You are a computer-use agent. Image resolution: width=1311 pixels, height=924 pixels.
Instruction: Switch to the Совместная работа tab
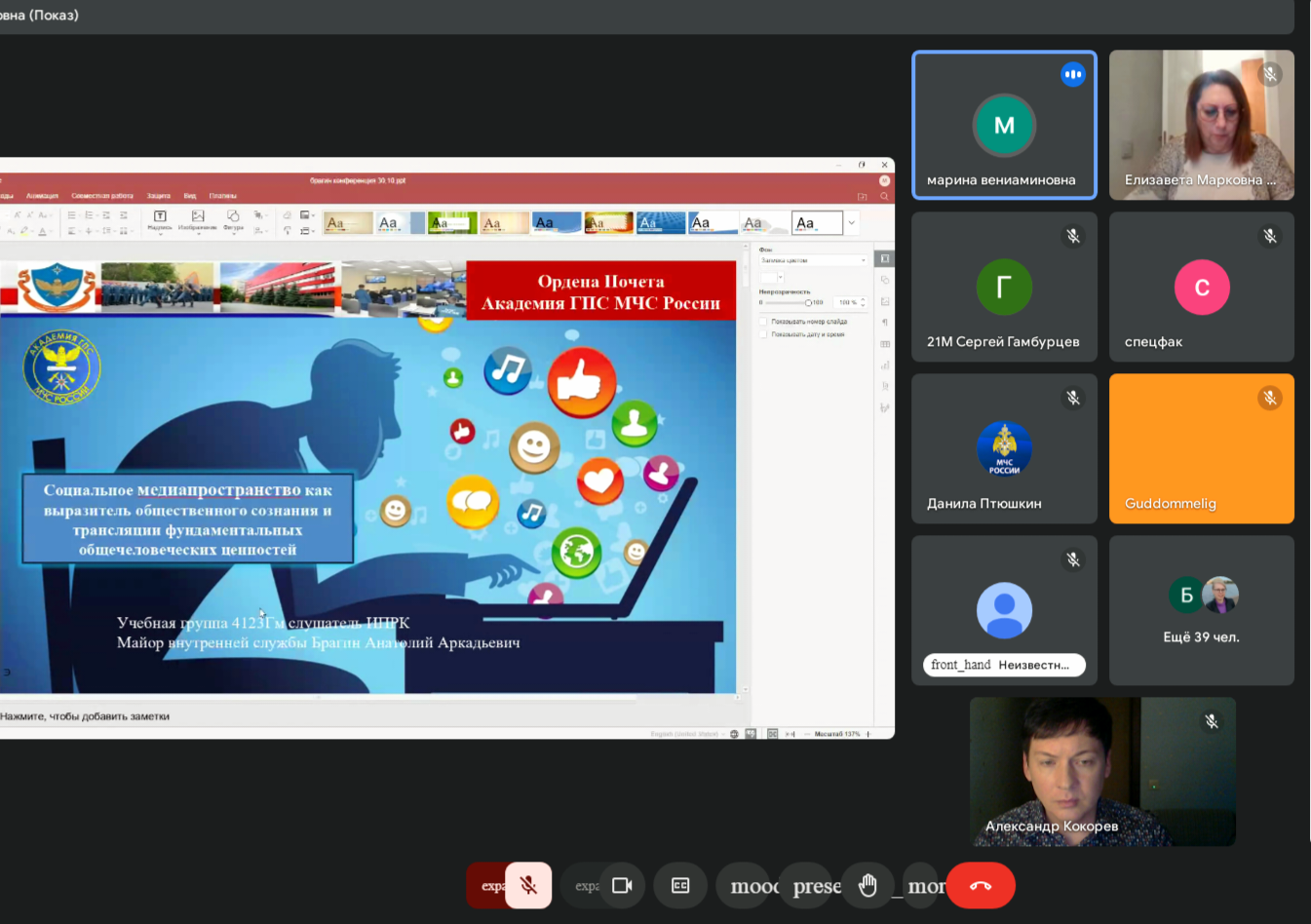click(102, 196)
